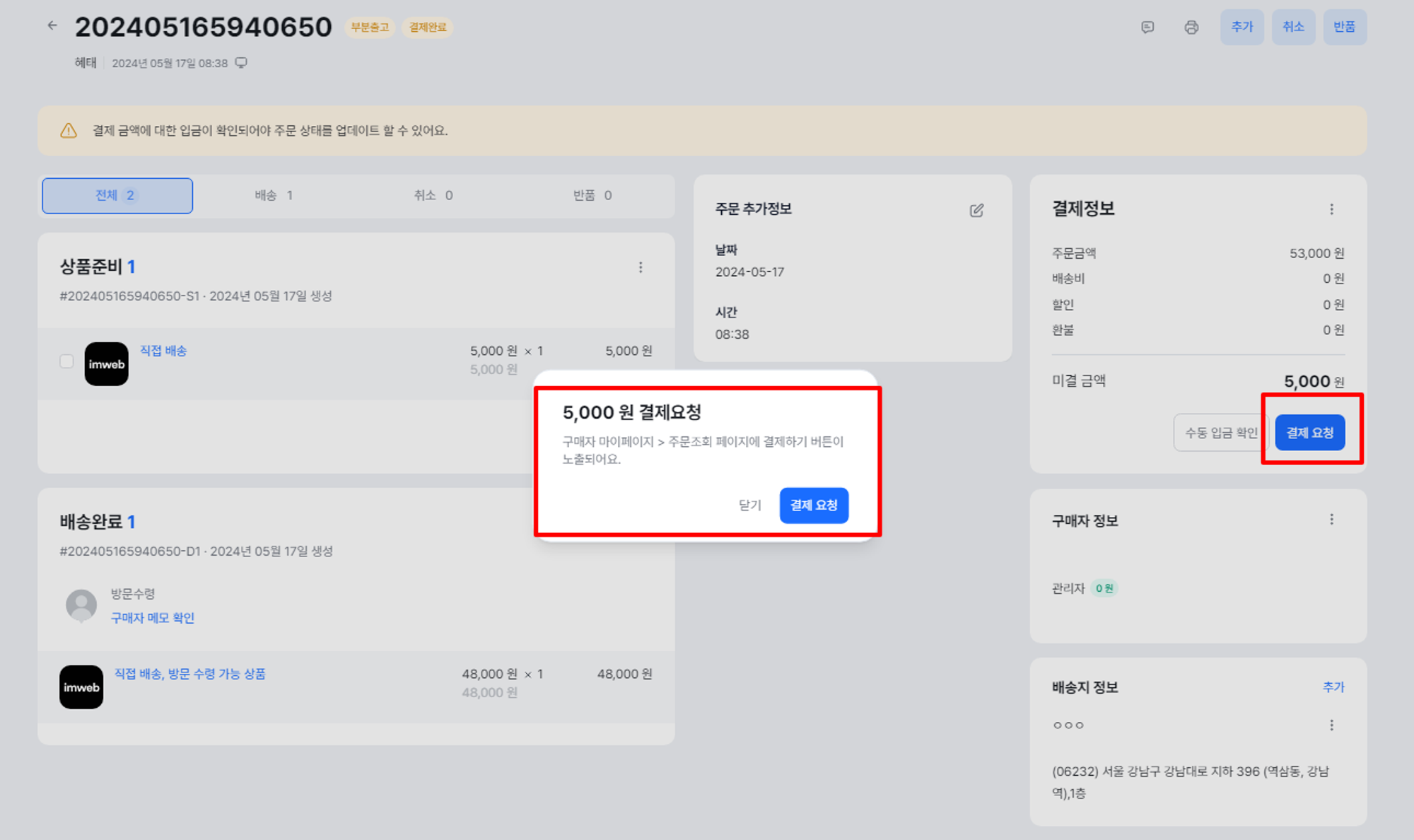Image resolution: width=1414 pixels, height=840 pixels.
Task: Check the 직접 배송 product checkbox
Action: tap(66, 361)
